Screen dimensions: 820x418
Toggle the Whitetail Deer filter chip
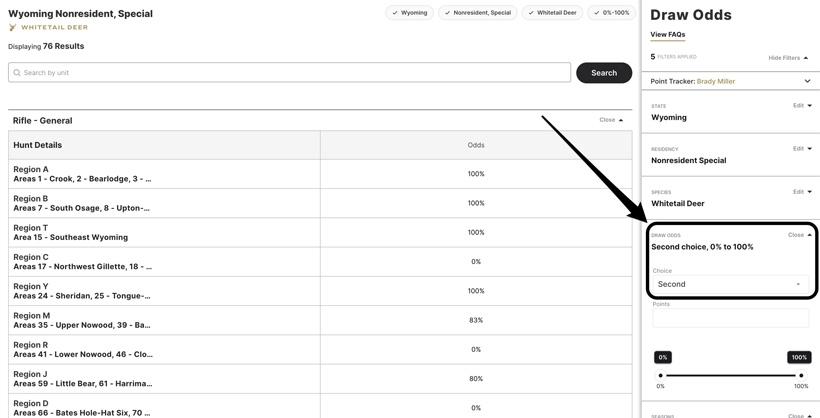[x=552, y=13]
